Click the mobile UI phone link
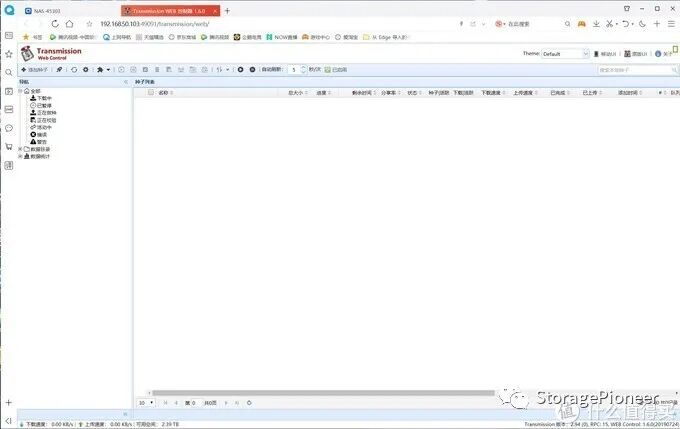 pyautogui.click(x=605, y=54)
